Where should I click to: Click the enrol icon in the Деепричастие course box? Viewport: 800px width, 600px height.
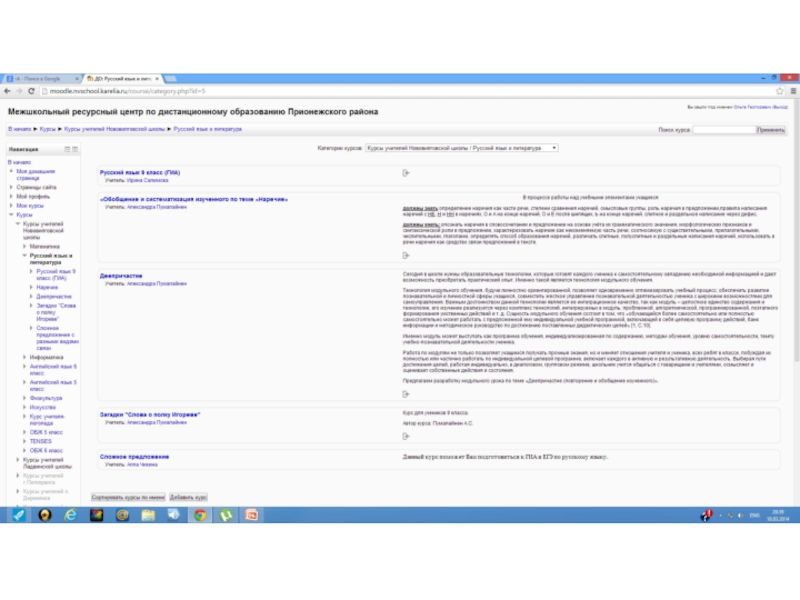[406, 394]
